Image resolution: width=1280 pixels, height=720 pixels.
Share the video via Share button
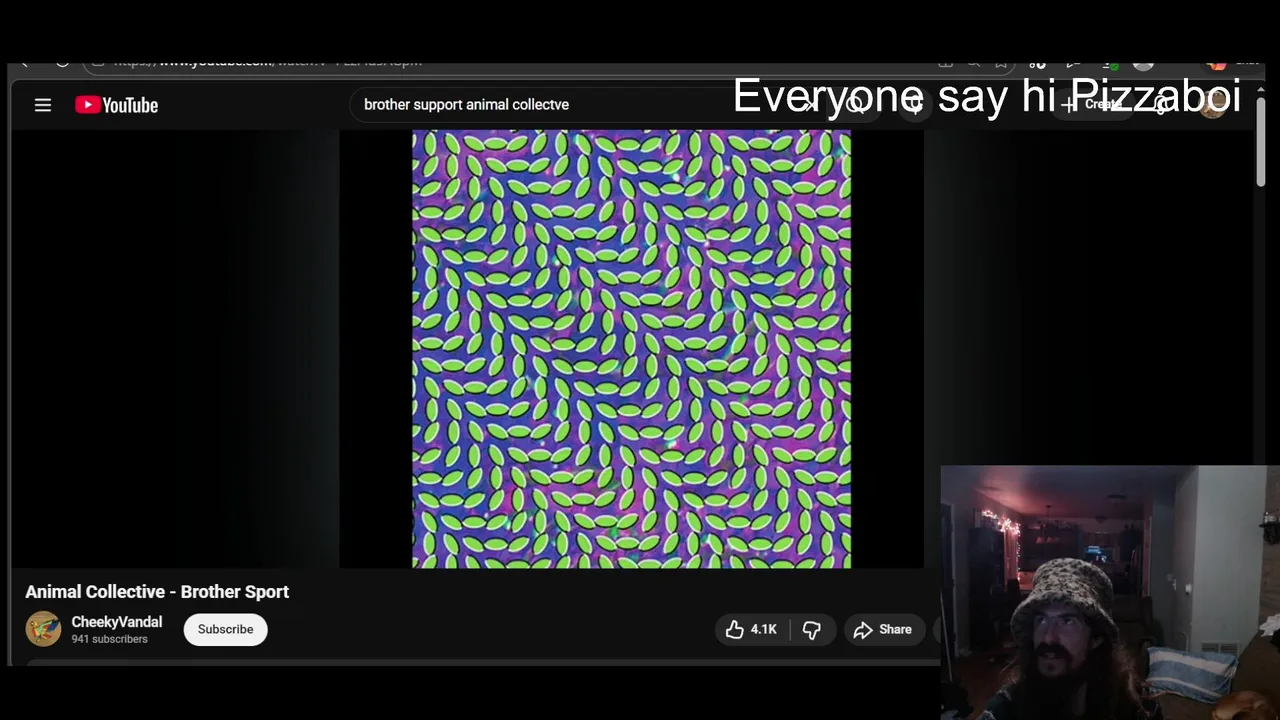point(884,629)
